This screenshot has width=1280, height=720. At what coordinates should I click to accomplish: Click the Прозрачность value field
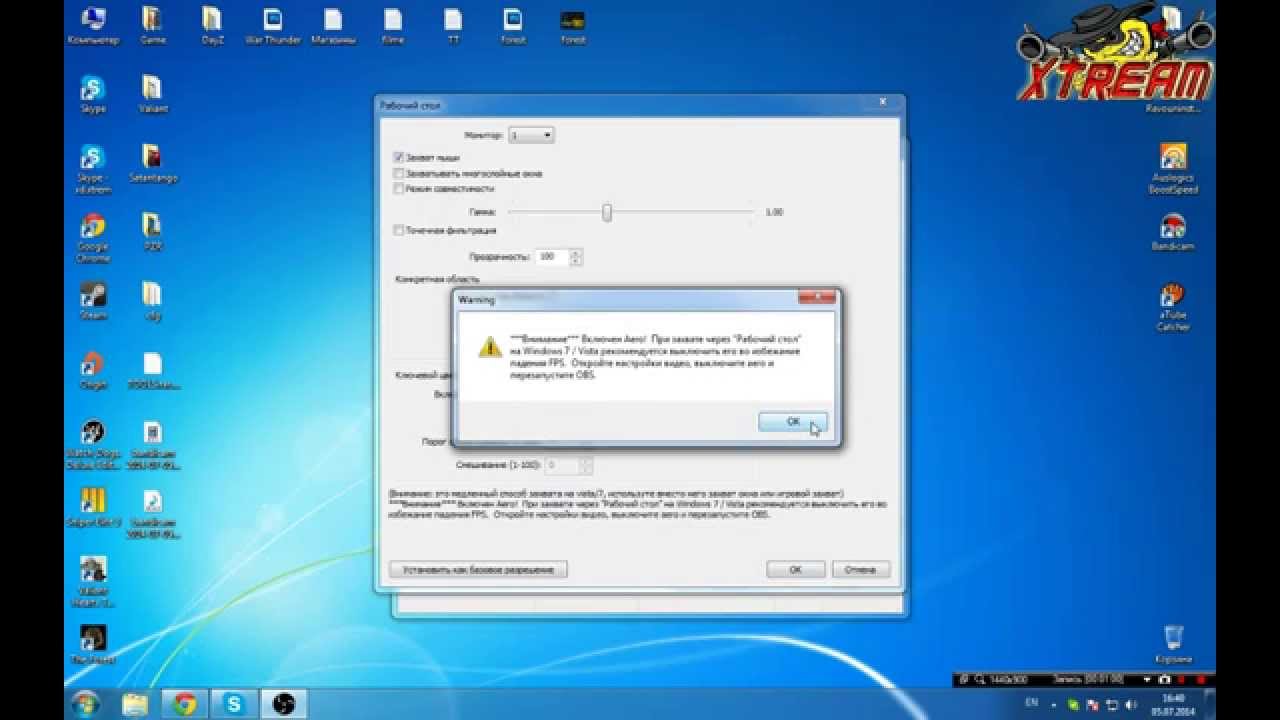[x=551, y=257]
